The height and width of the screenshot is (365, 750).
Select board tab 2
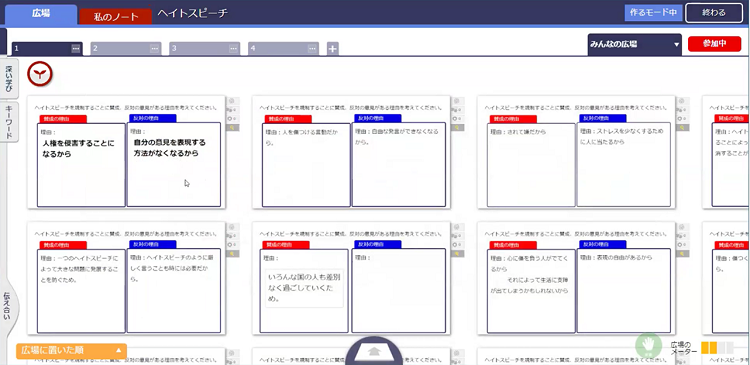(x=126, y=48)
